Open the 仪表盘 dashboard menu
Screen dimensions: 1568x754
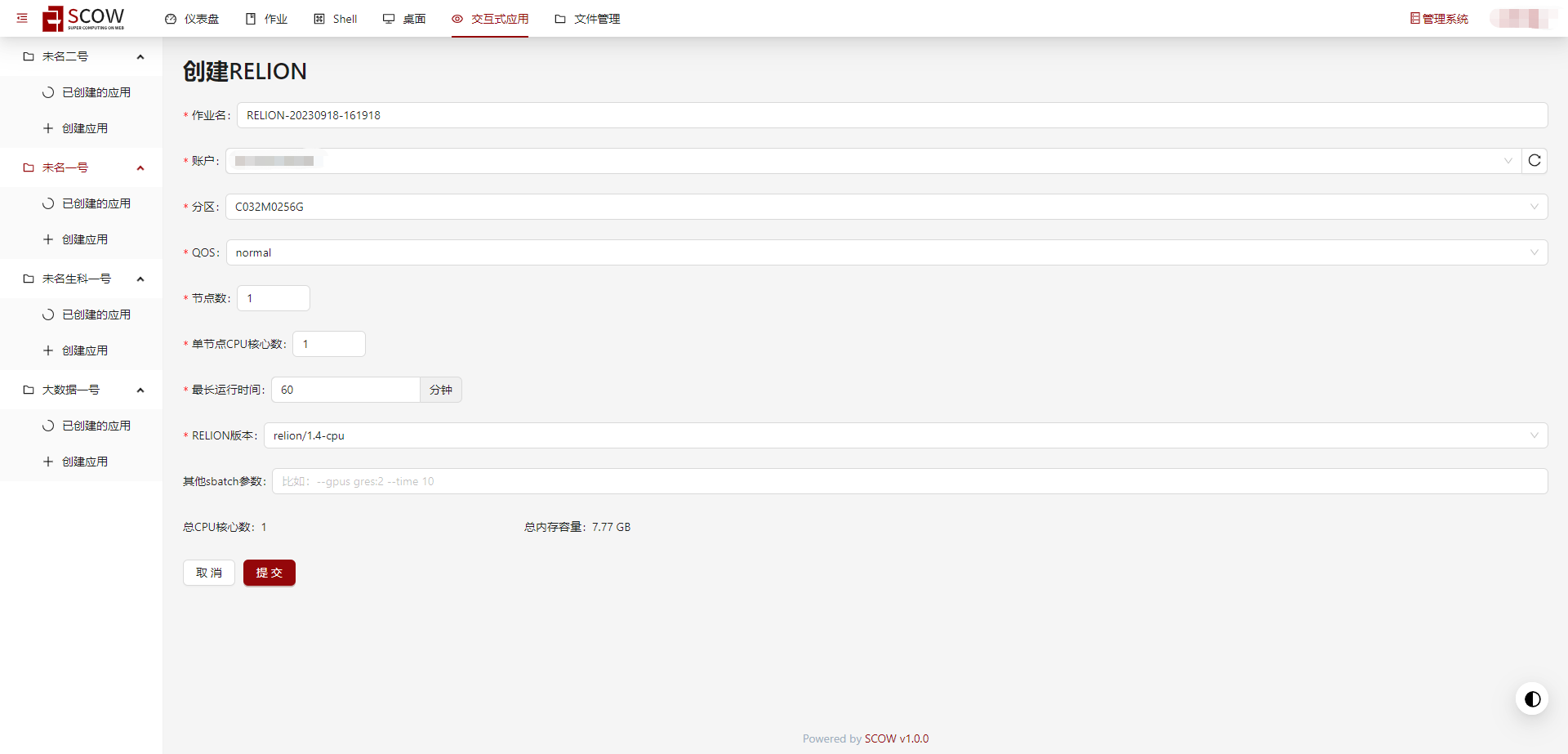[192, 19]
